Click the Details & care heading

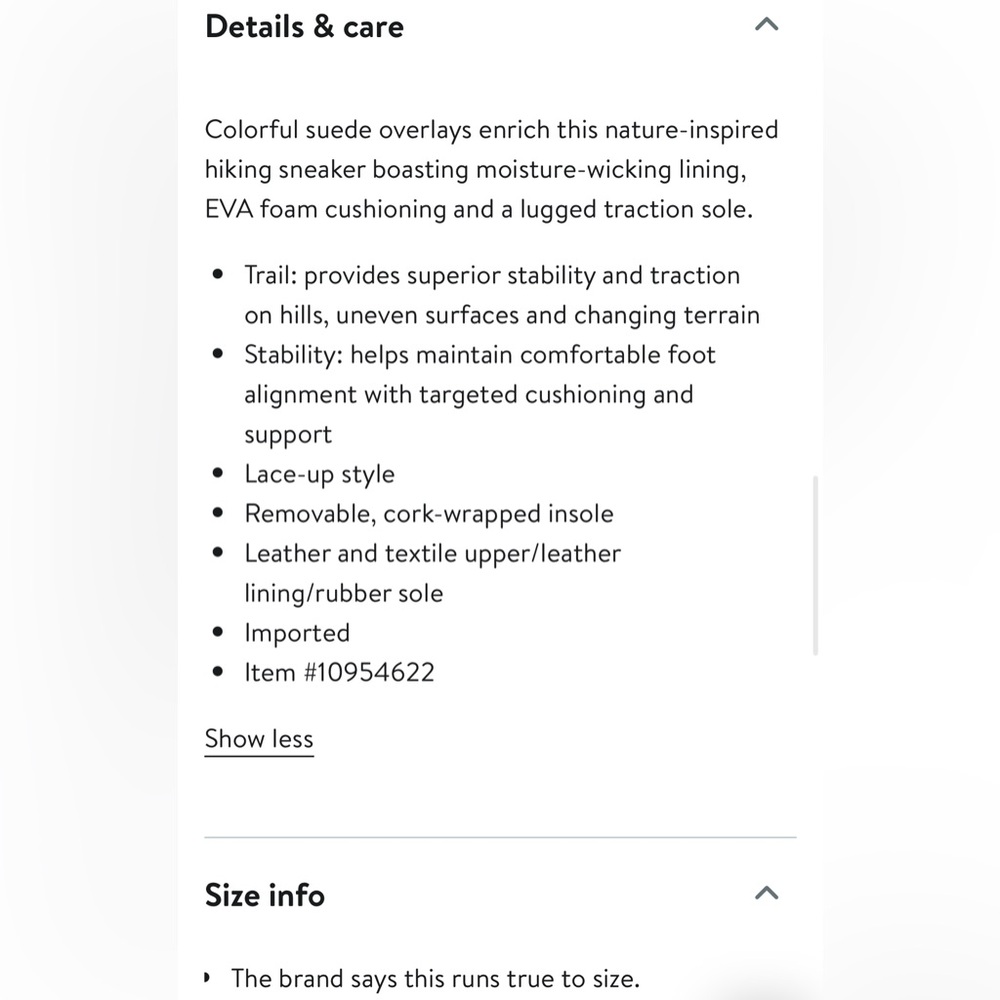click(x=304, y=27)
